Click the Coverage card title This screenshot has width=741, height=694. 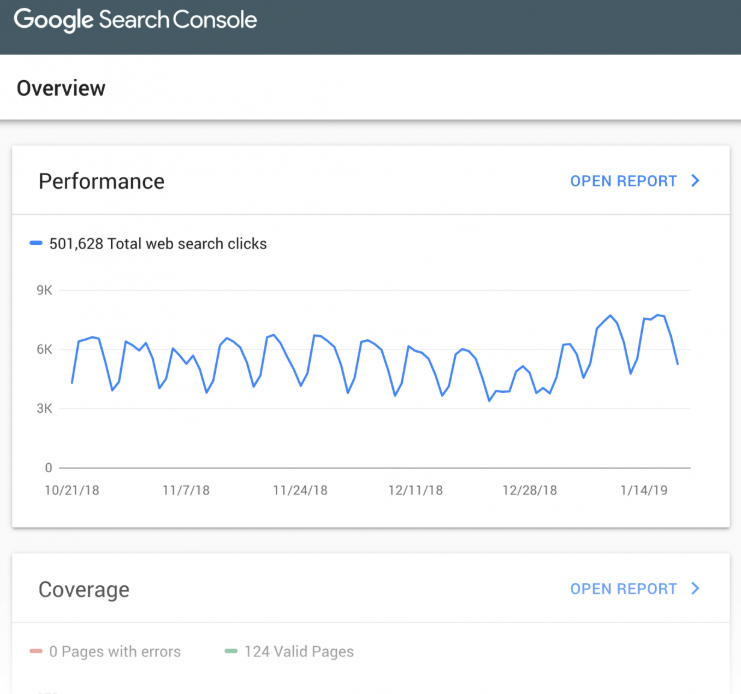pos(84,590)
